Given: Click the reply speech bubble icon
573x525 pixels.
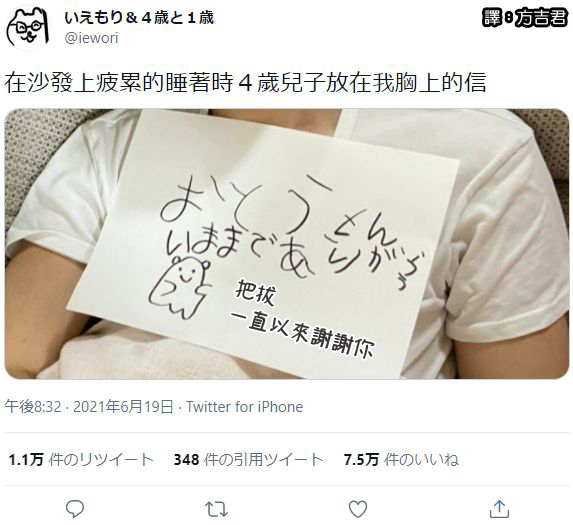Looking at the screenshot, I should (x=75, y=508).
